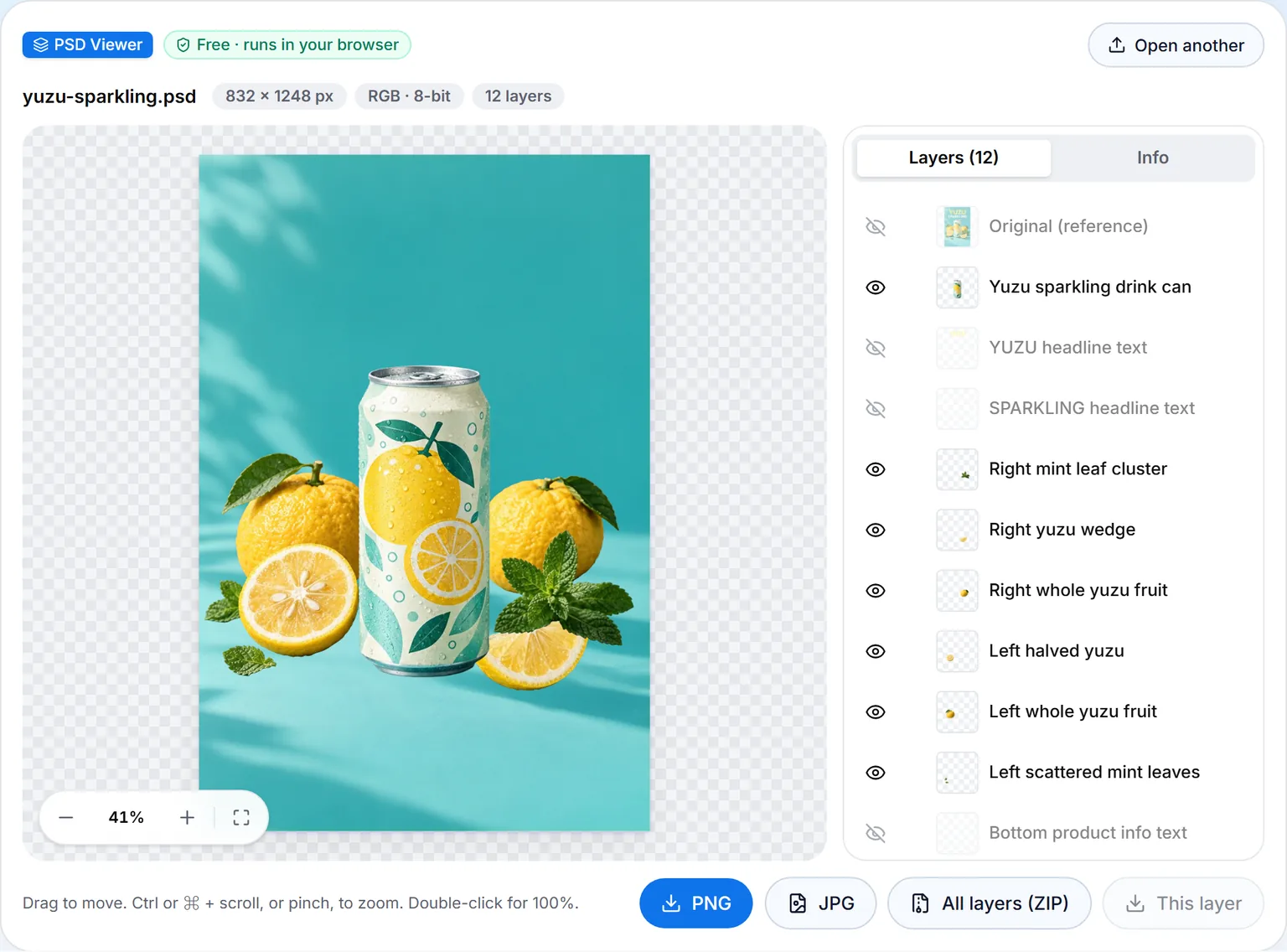Click the 41% zoom level value
This screenshot has width=1287, height=952.
pyautogui.click(x=126, y=817)
